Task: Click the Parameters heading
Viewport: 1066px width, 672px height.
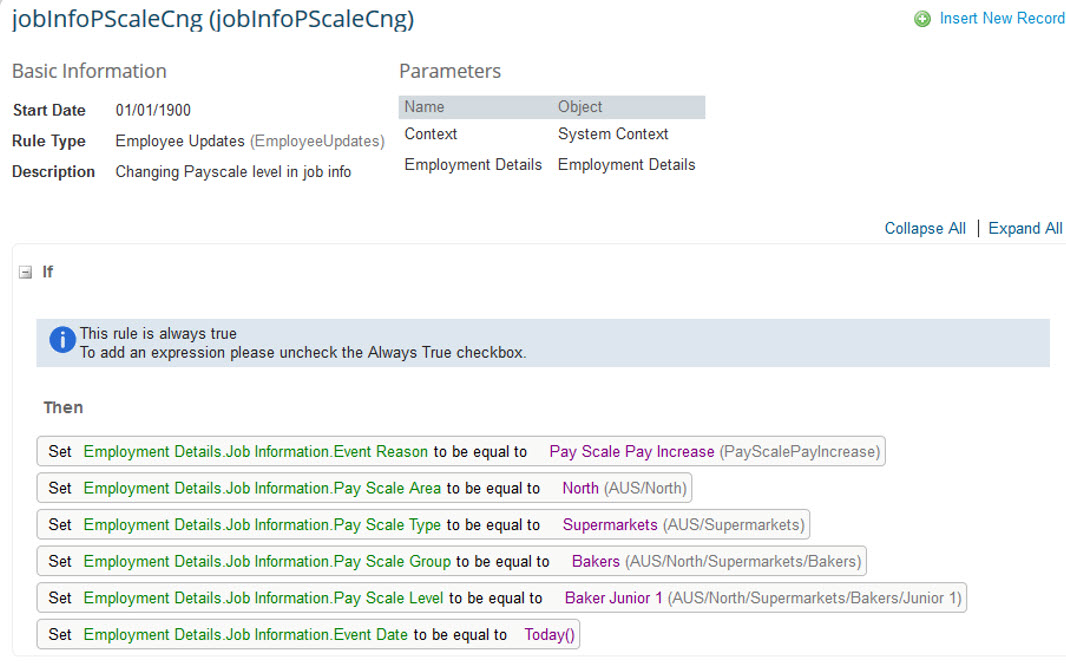Action: [x=450, y=71]
